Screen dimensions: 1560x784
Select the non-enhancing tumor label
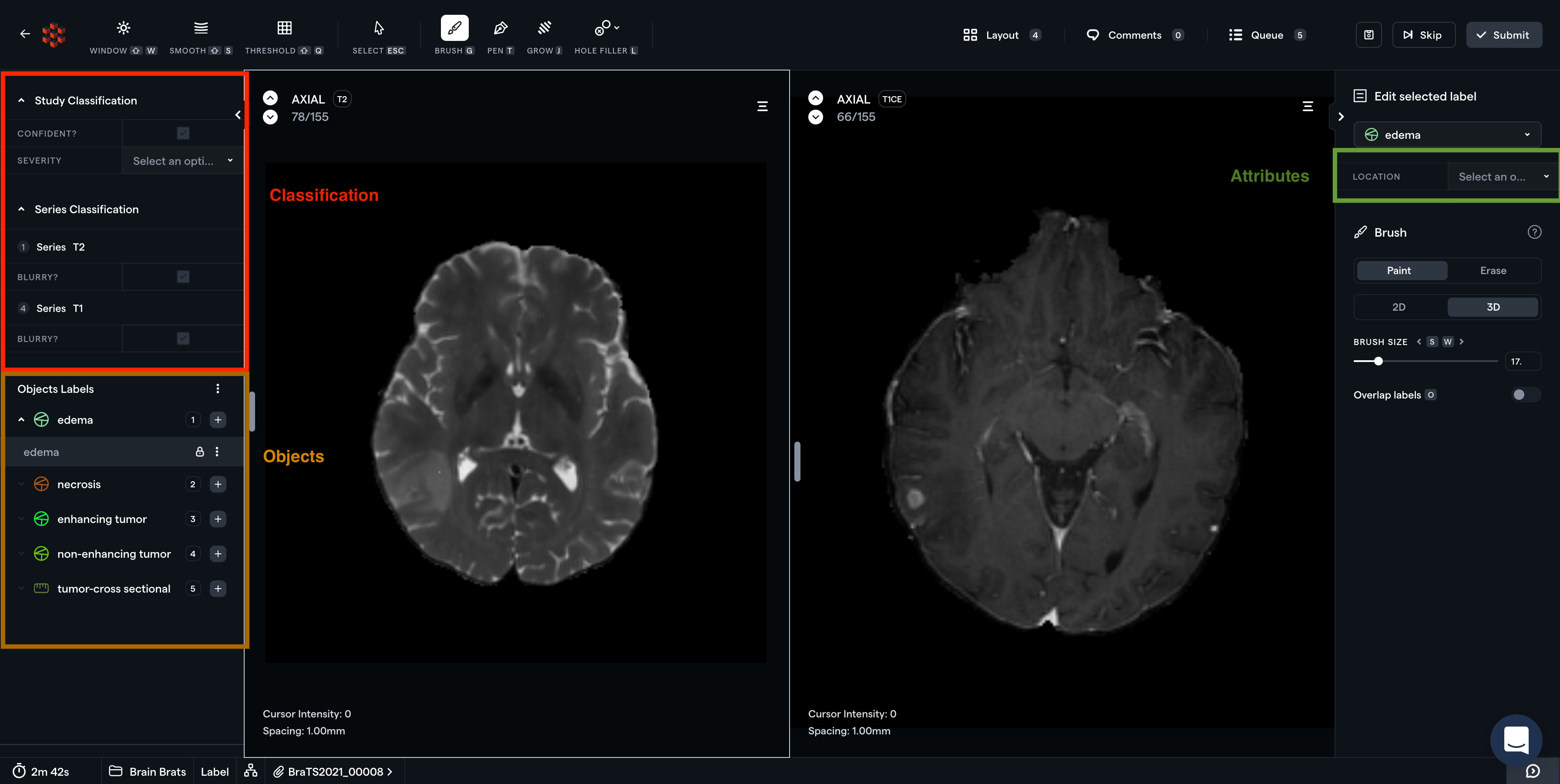114,554
